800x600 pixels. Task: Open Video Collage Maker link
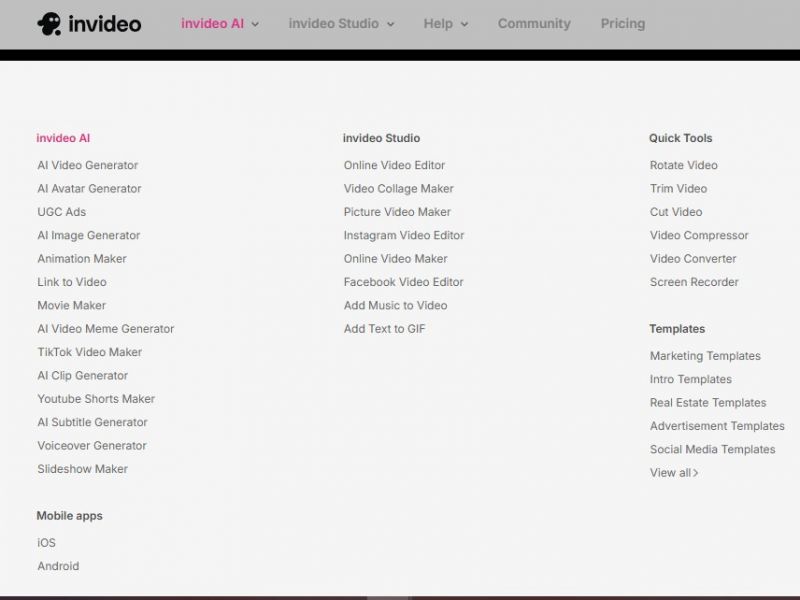(x=398, y=189)
